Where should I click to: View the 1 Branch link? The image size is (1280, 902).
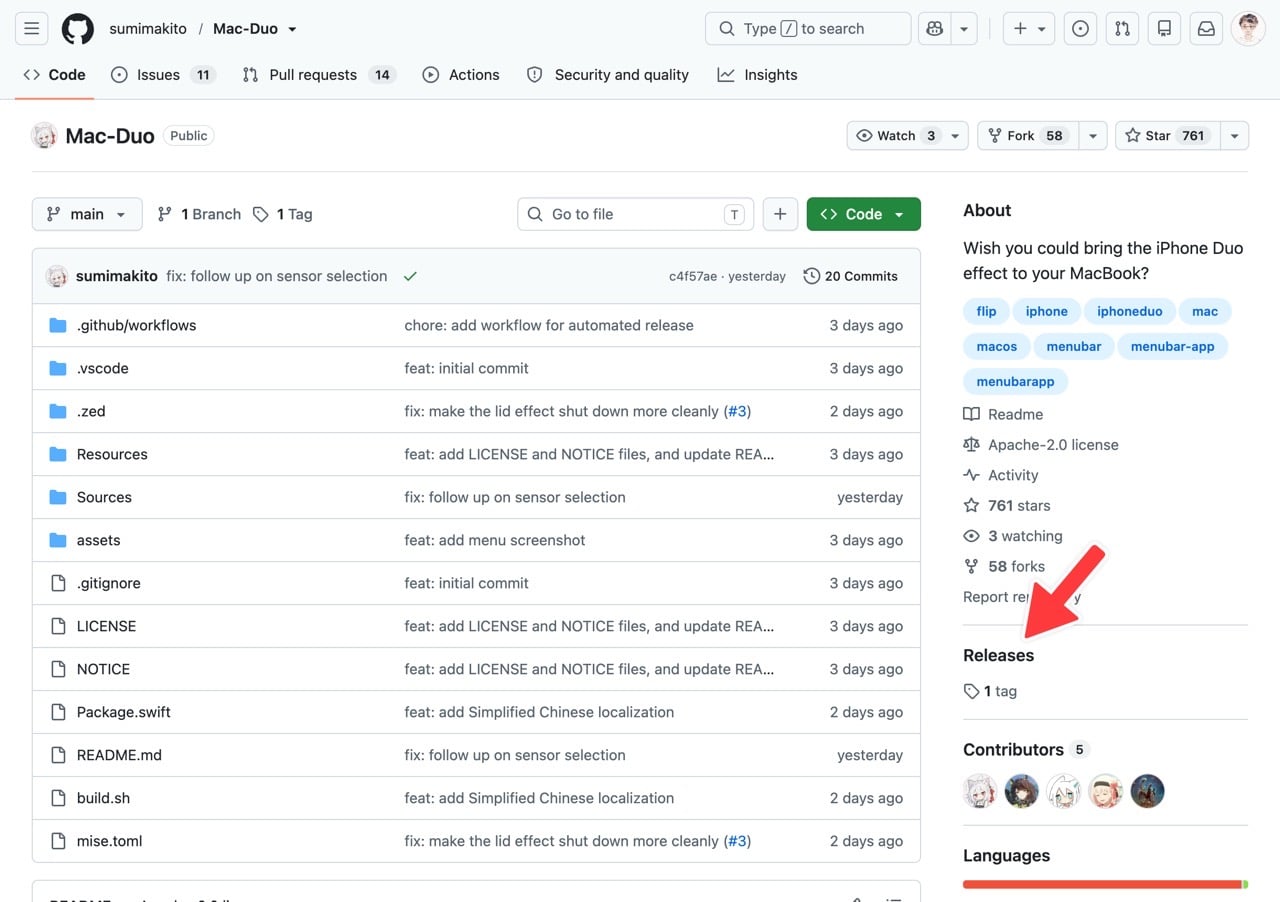coord(199,214)
